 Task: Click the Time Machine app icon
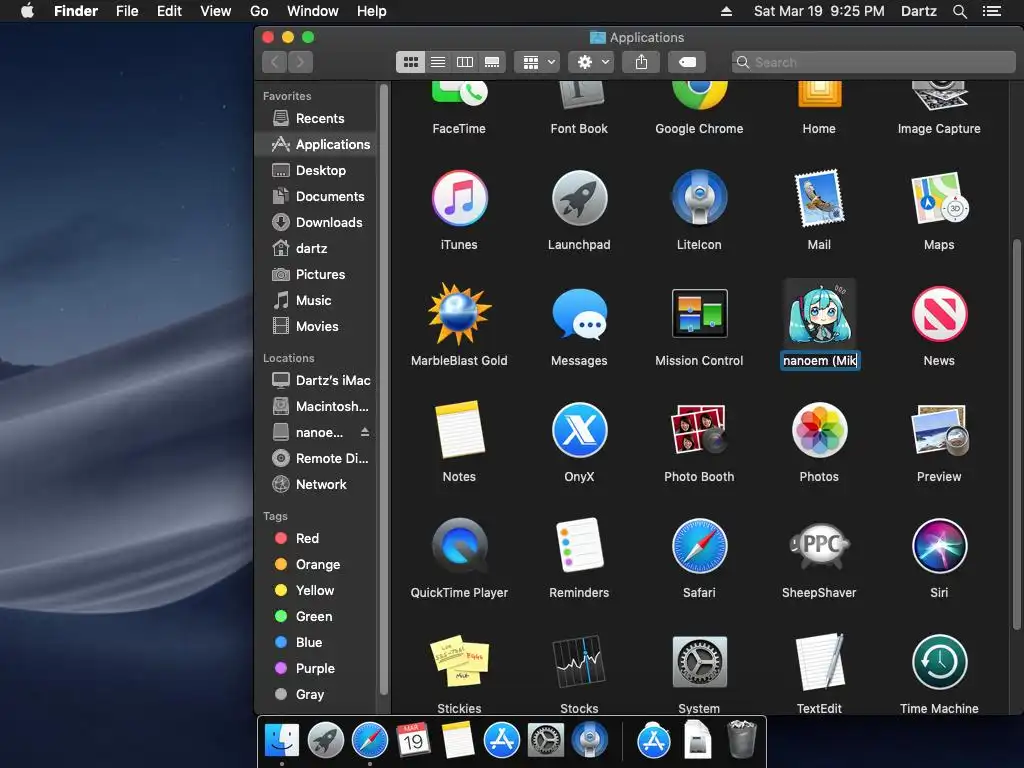[939, 662]
